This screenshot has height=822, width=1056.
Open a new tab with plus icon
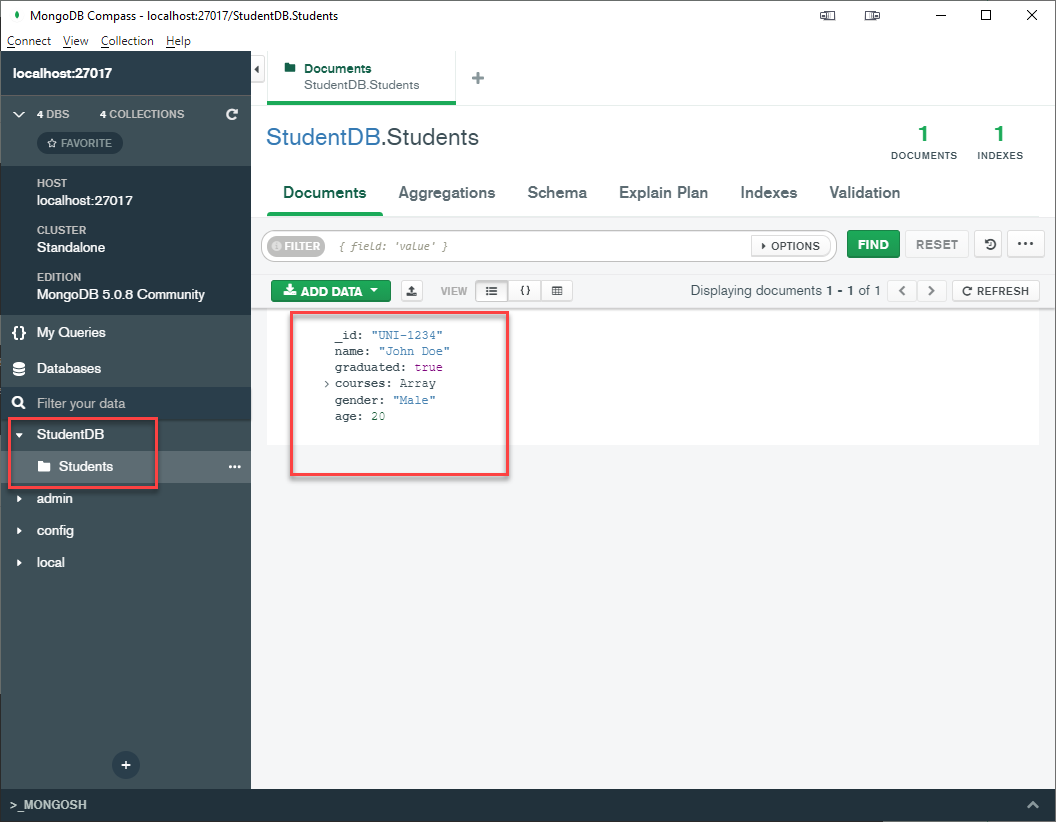[478, 78]
